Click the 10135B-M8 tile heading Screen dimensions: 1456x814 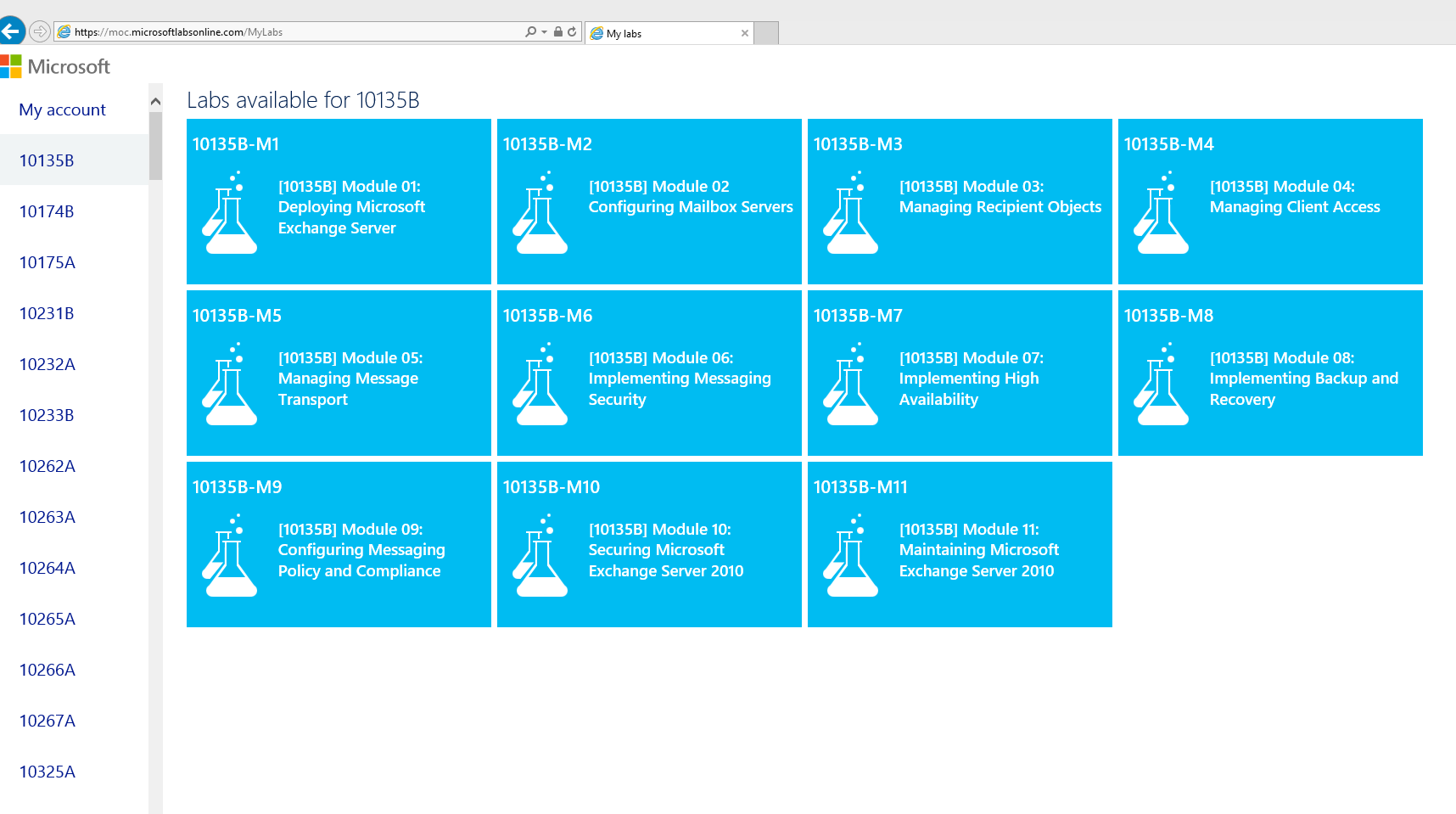coord(1168,316)
